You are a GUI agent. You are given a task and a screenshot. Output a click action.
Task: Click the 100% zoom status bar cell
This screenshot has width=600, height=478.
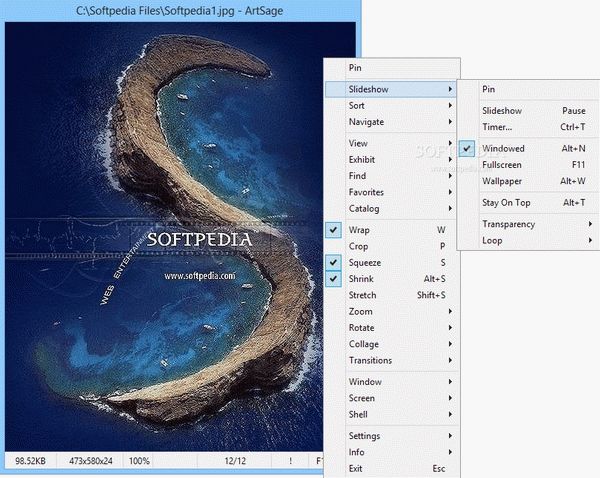(x=139, y=461)
